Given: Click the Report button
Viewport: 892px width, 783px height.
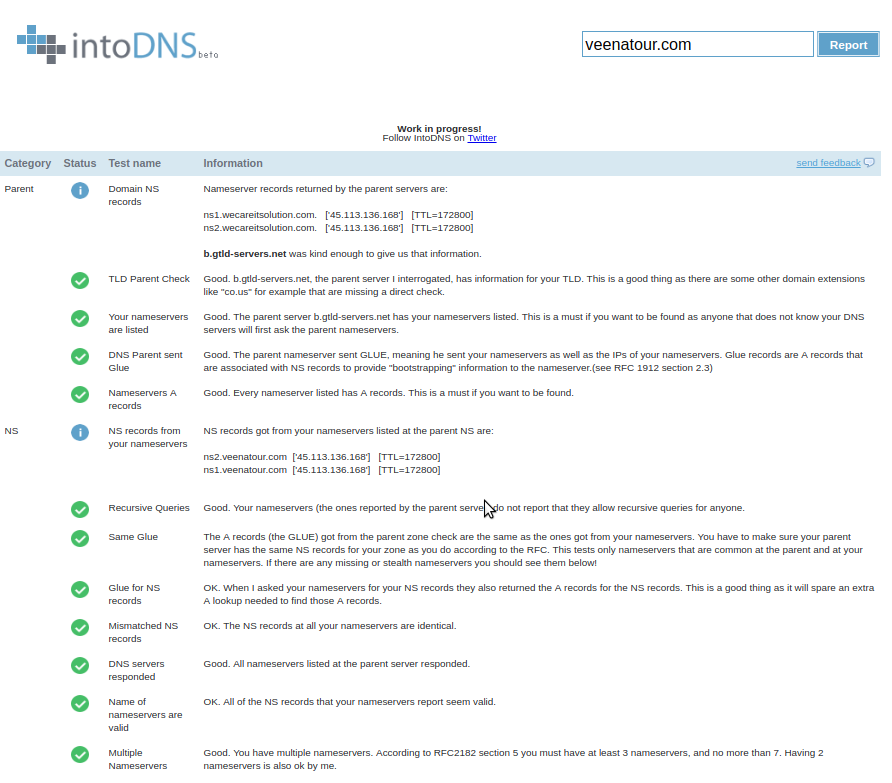Looking at the screenshot, I should pyautogui.click(x=848, y=44).
